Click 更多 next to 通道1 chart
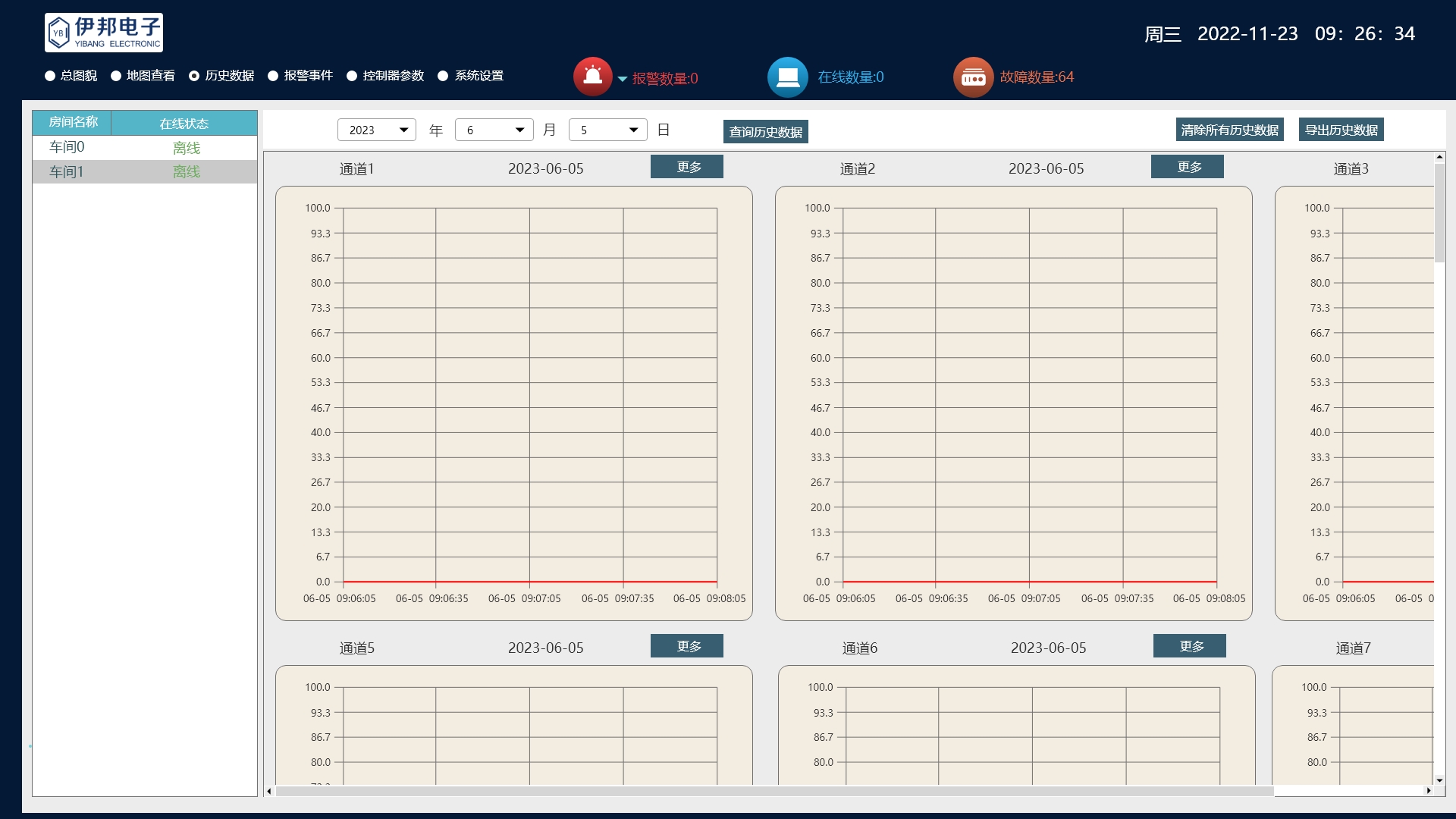The width and height of the screenshot is (1456, 819). (x=686, y=166)
